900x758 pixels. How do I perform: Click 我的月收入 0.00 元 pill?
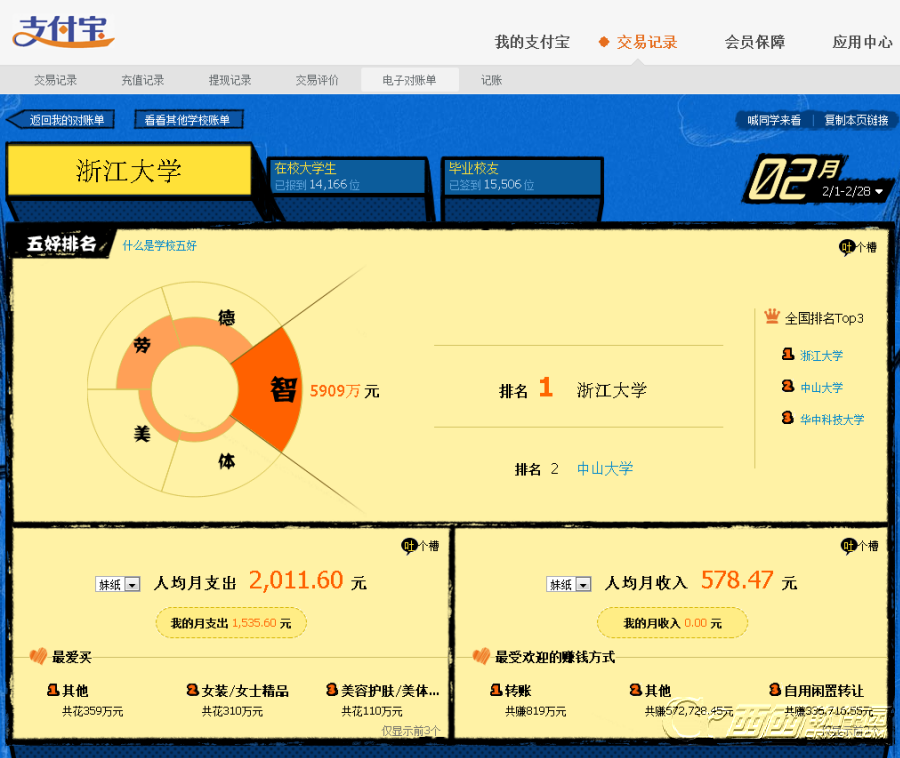click(672, 623)
